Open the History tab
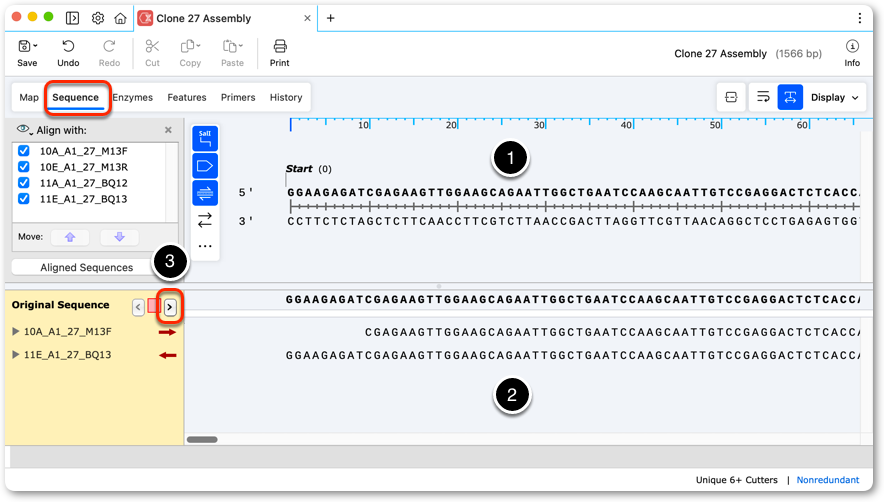 286,97
